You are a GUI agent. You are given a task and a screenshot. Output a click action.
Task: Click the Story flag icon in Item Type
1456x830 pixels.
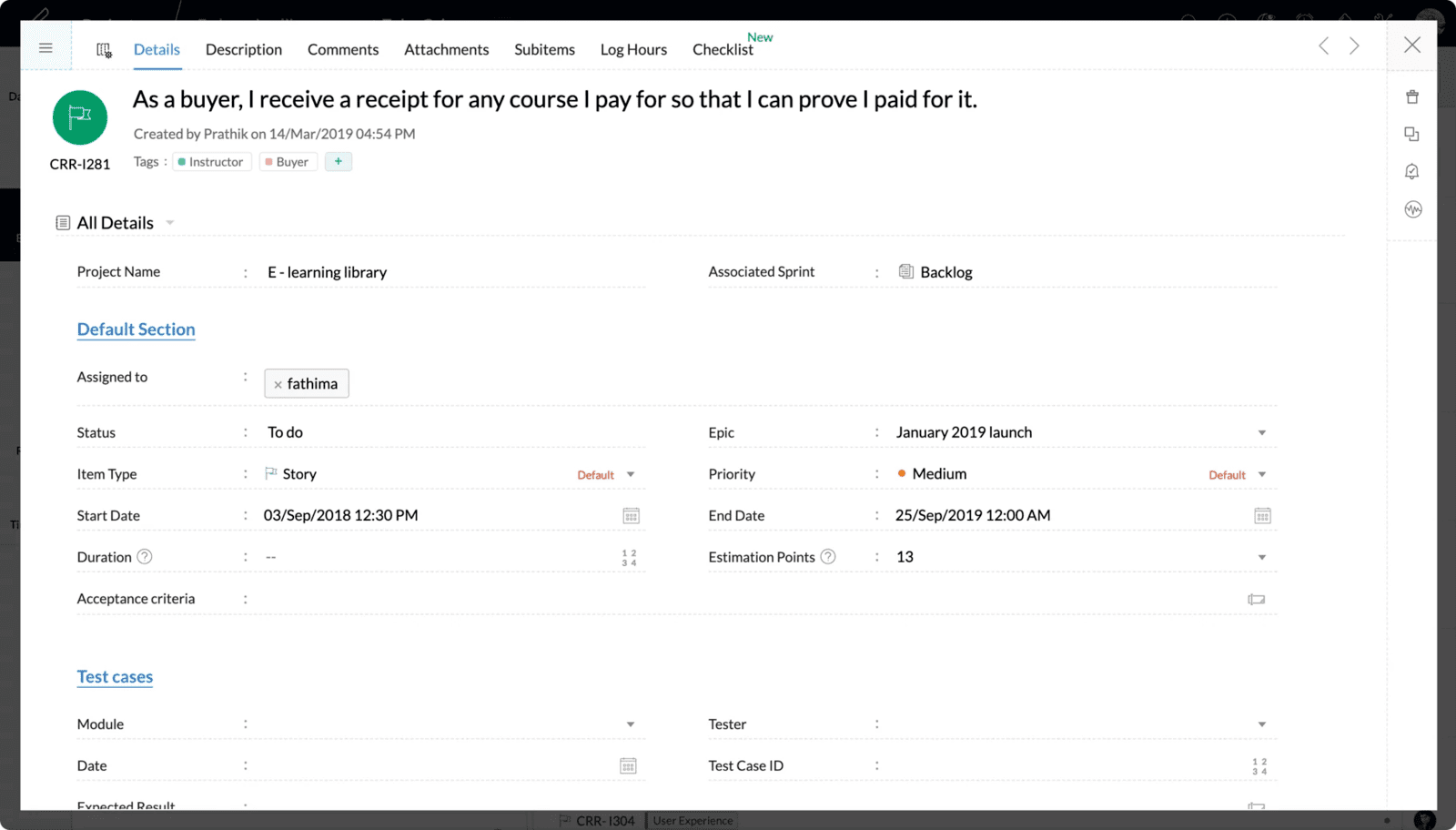271,473
